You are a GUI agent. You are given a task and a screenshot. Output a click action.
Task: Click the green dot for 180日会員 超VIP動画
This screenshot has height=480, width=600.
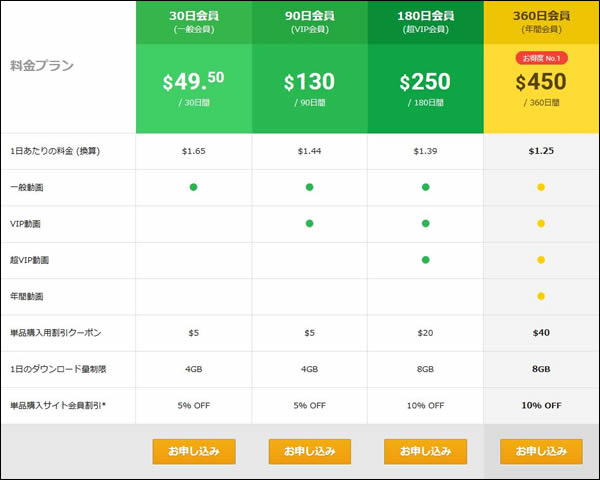click(425, 260)
